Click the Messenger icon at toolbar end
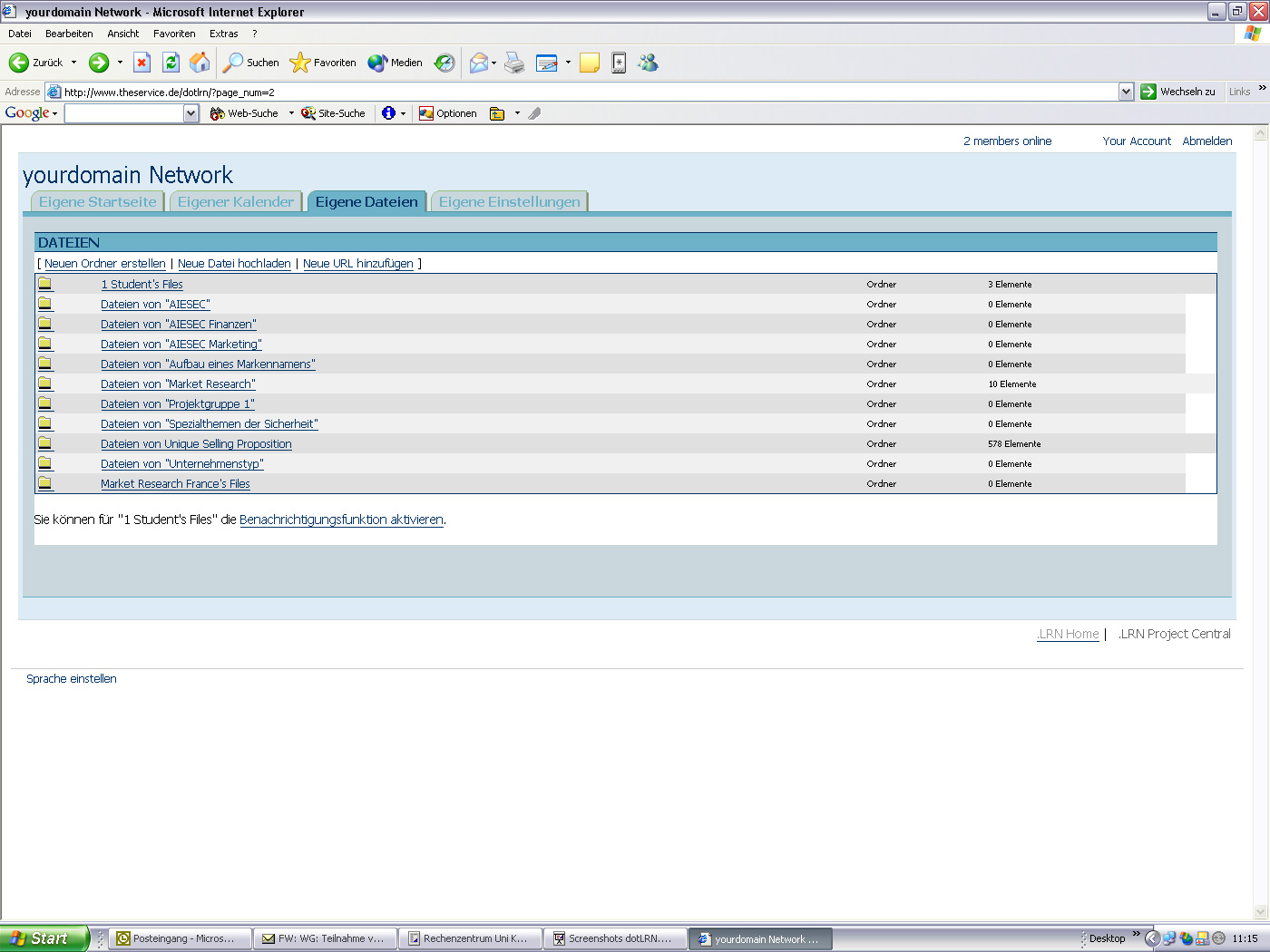Image resolution: width=1270 pixels, height=952 pixels. click(x=648, y=63)
